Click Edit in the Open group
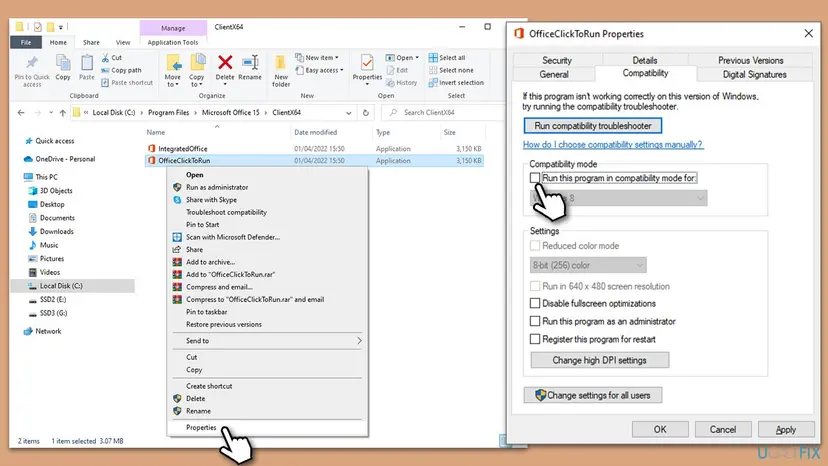 pos(397,70)
